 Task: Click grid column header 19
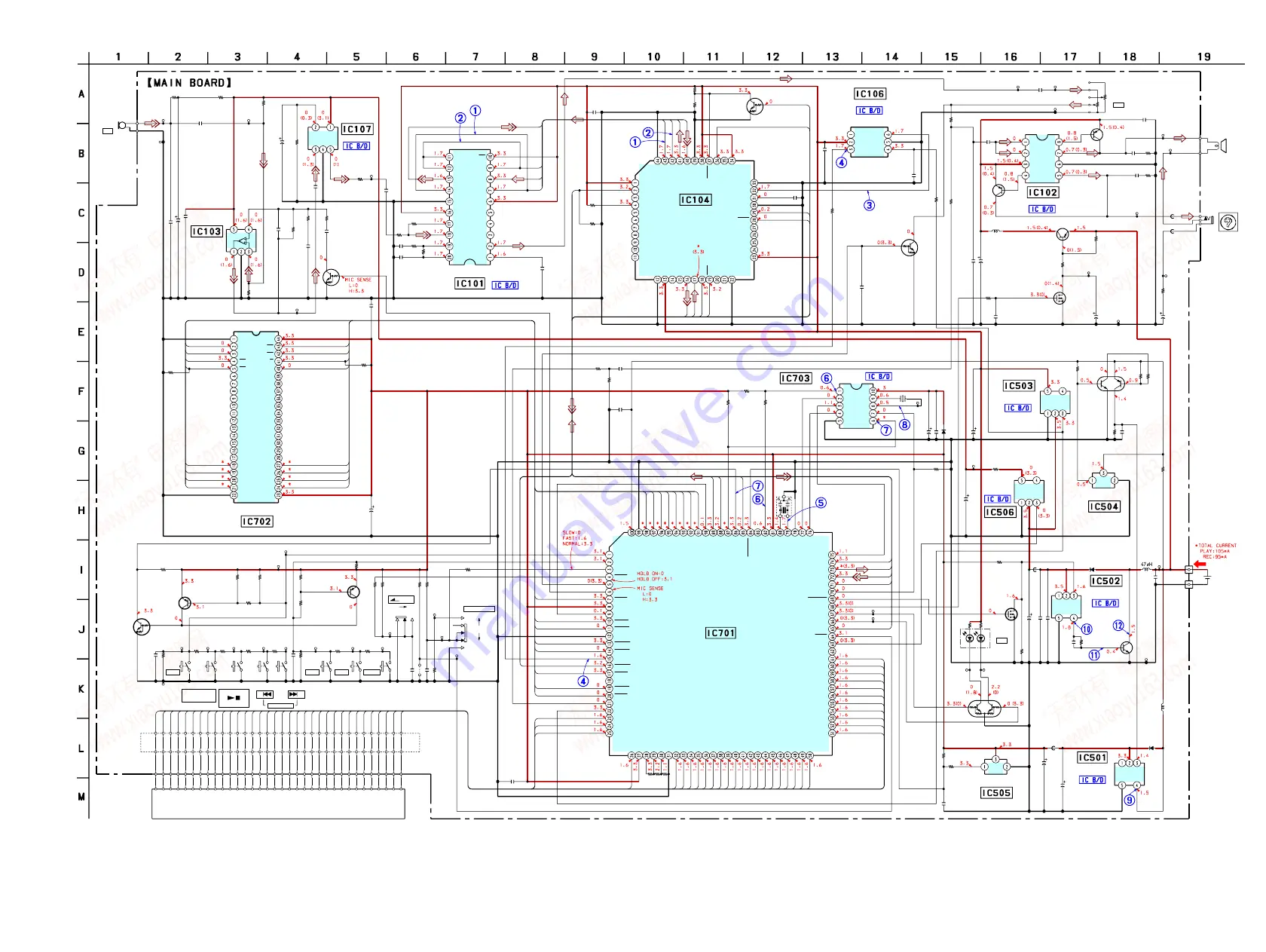(1204, 57)
